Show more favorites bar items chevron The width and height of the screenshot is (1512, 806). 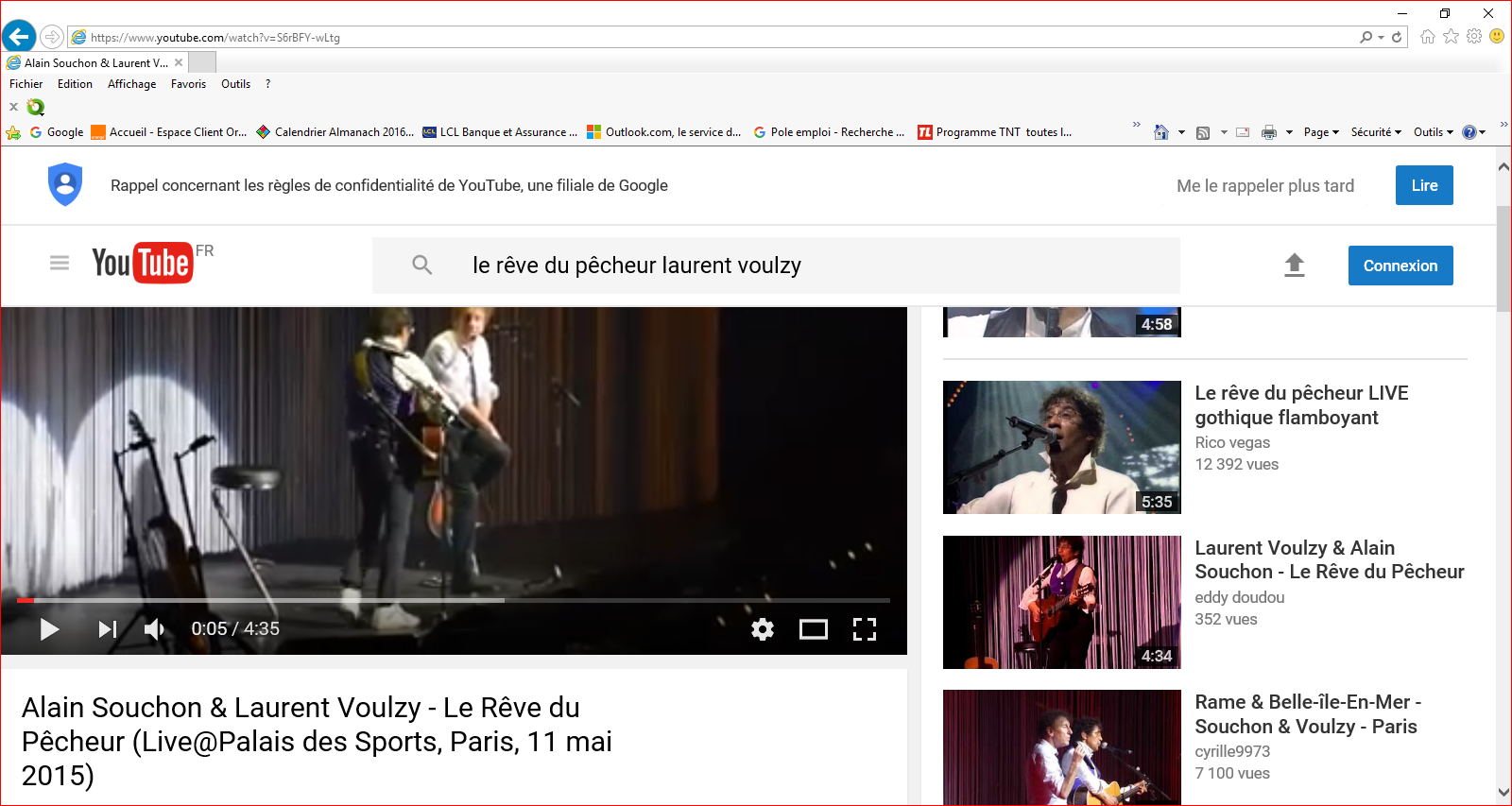click(x=1136, y=125)
